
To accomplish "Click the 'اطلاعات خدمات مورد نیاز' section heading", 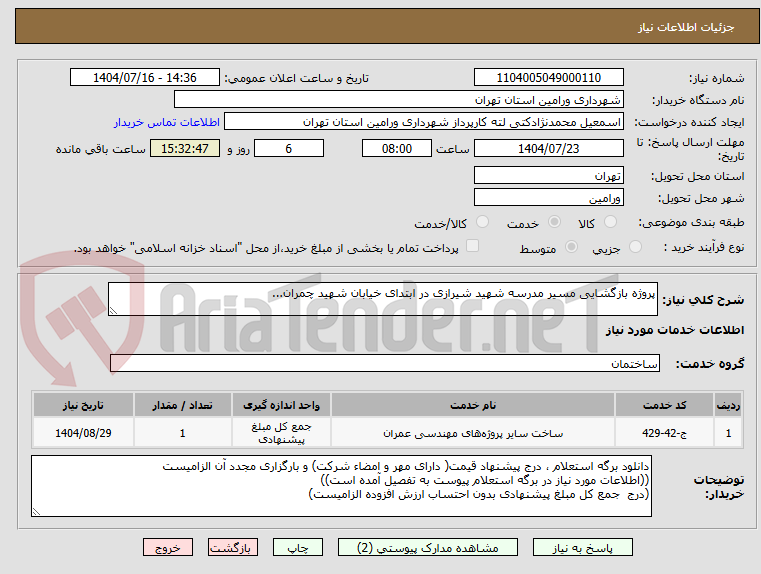I will pos(675,330).
